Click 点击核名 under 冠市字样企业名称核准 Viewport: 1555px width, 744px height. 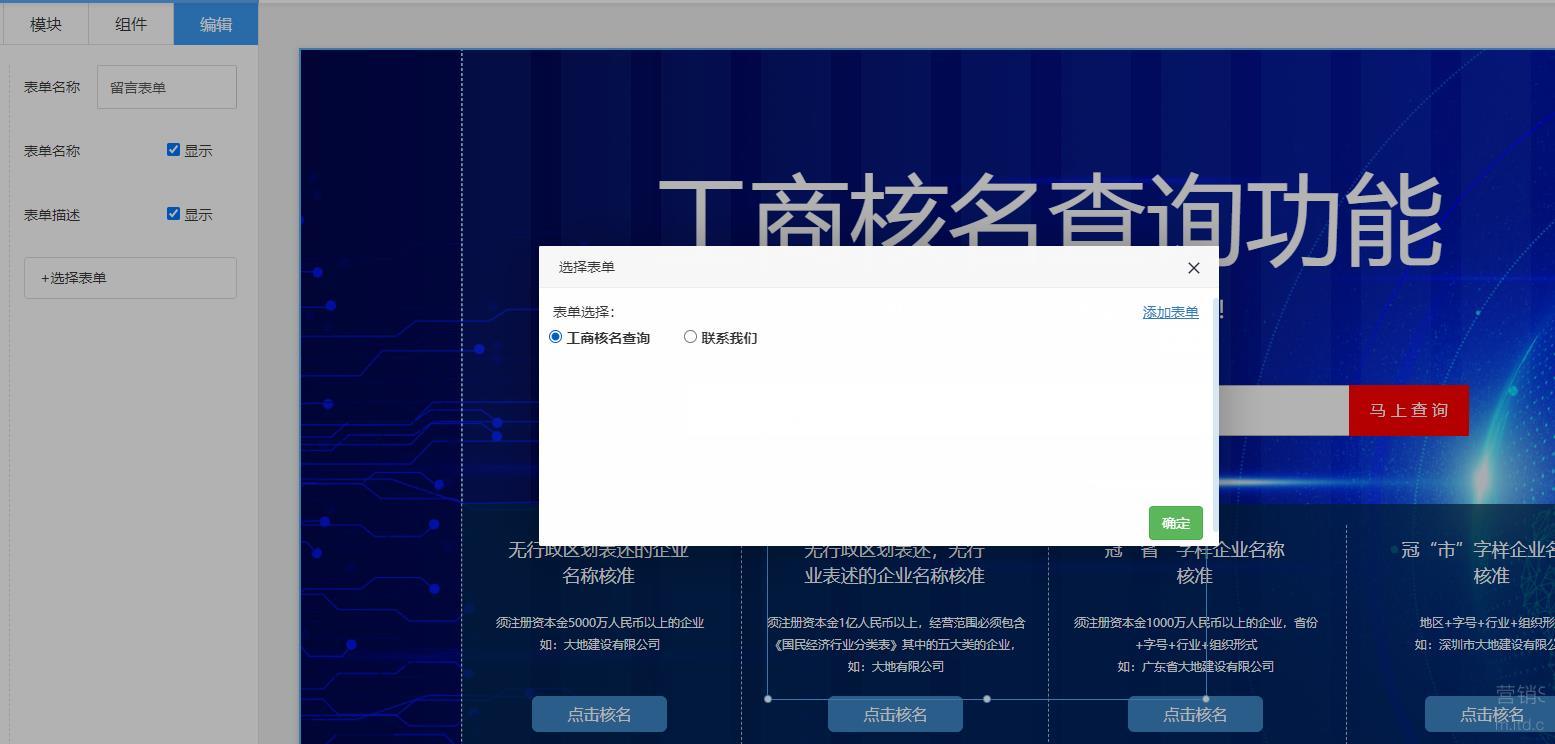pyautogui.click(x=1490, y=714)
